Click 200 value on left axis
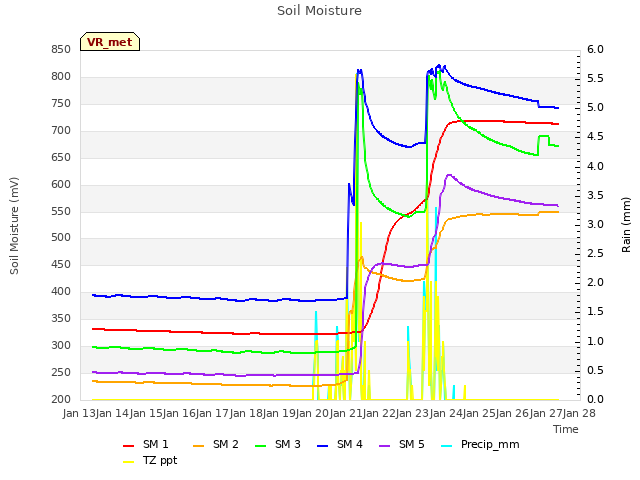The width and height of the screenshot is (640, 480). [x=61, y=400]
